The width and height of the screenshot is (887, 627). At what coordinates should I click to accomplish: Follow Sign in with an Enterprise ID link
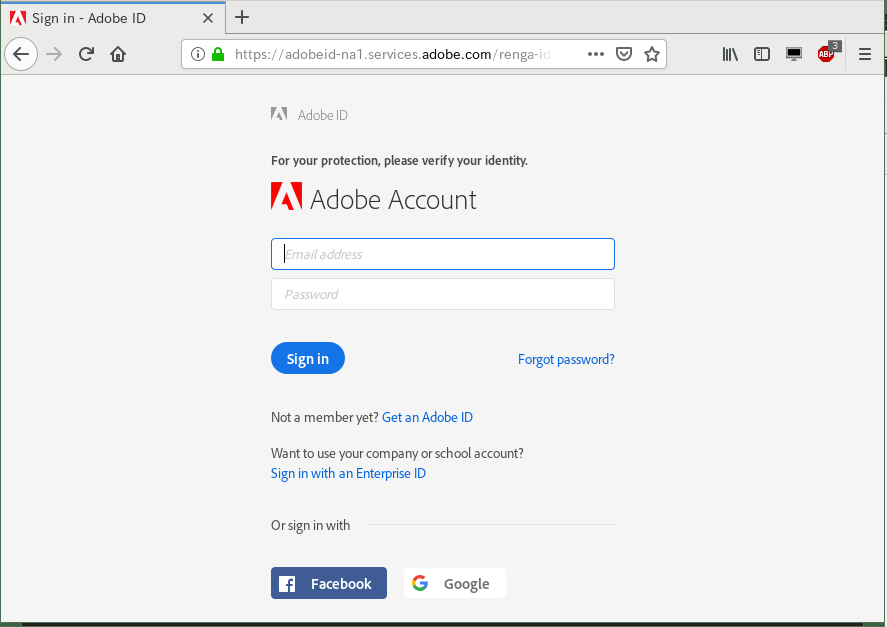click(x=348, y=474)
